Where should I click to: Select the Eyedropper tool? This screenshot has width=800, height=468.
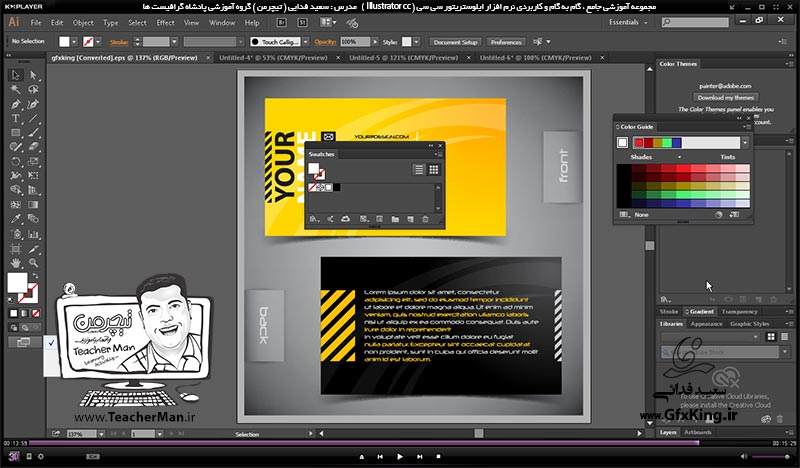pyautogui.click(x=15, y=219)
